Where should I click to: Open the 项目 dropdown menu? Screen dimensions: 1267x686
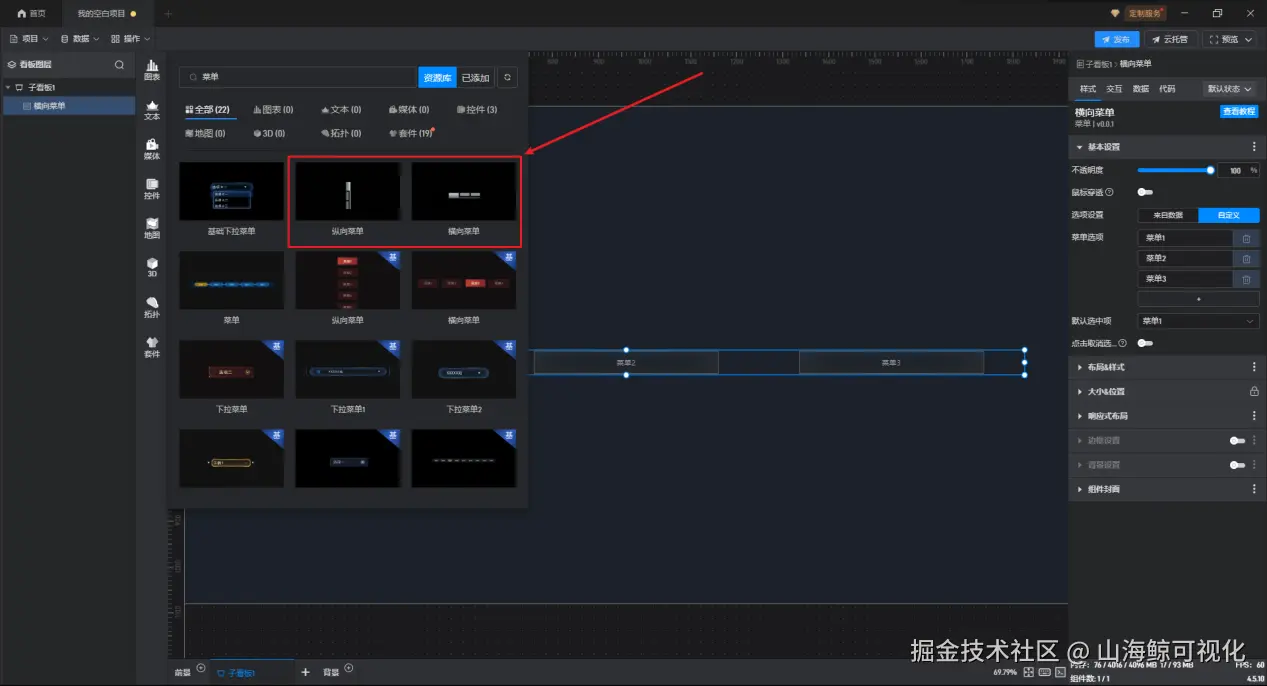click(29, 39)
